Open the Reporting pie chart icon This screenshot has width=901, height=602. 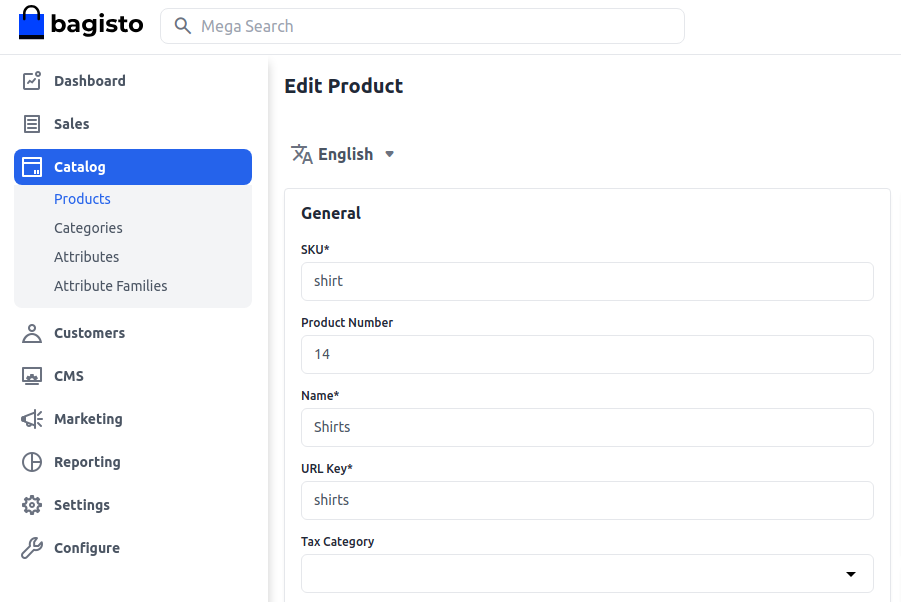31,461
